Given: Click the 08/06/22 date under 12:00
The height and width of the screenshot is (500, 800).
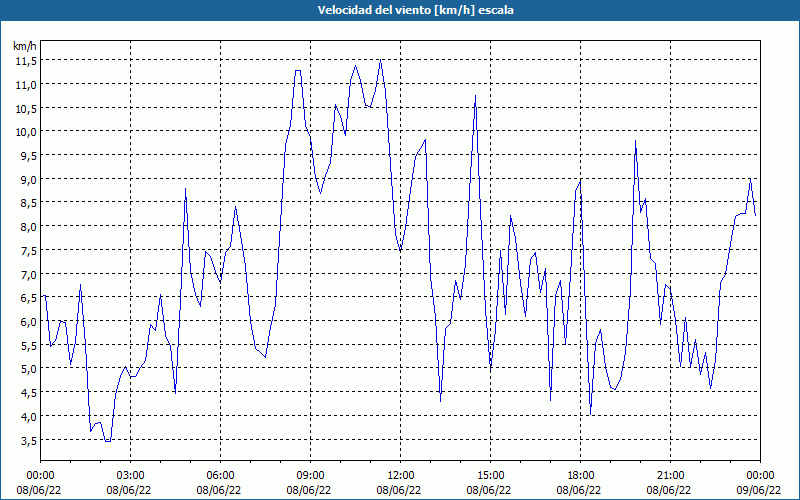Looking at the screenshot, I should click(399, 490).
